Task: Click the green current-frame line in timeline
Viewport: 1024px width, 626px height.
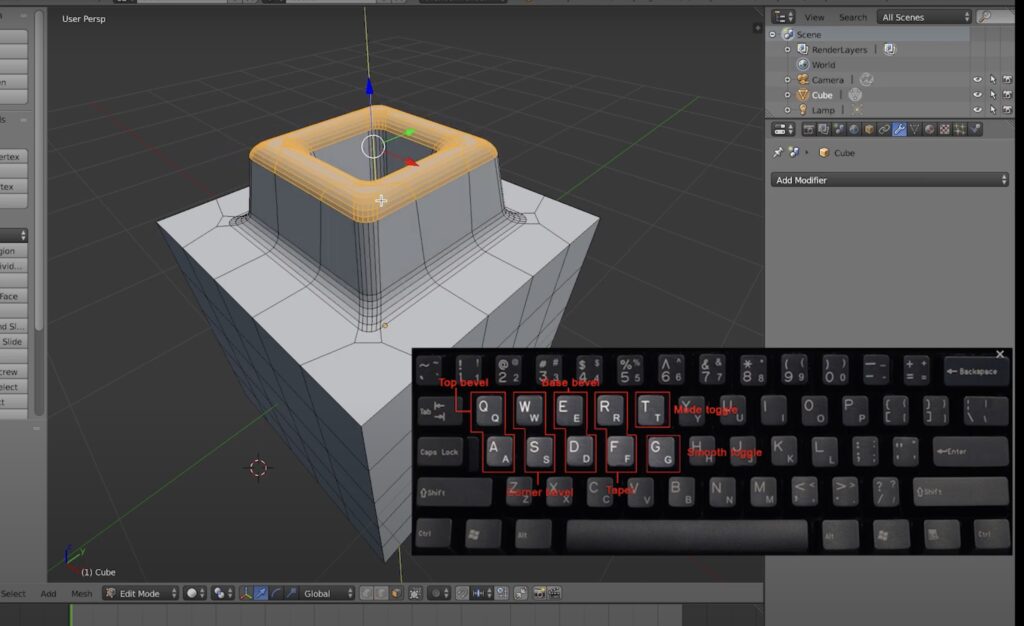Action: coord(71,615)
